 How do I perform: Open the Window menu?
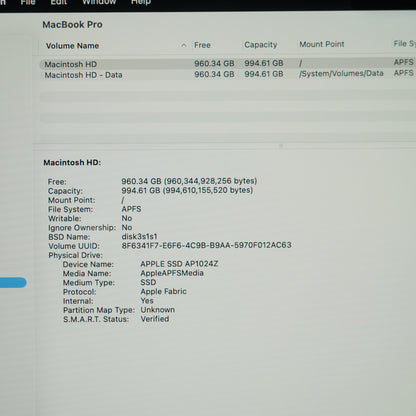click(x=99, y=3)
